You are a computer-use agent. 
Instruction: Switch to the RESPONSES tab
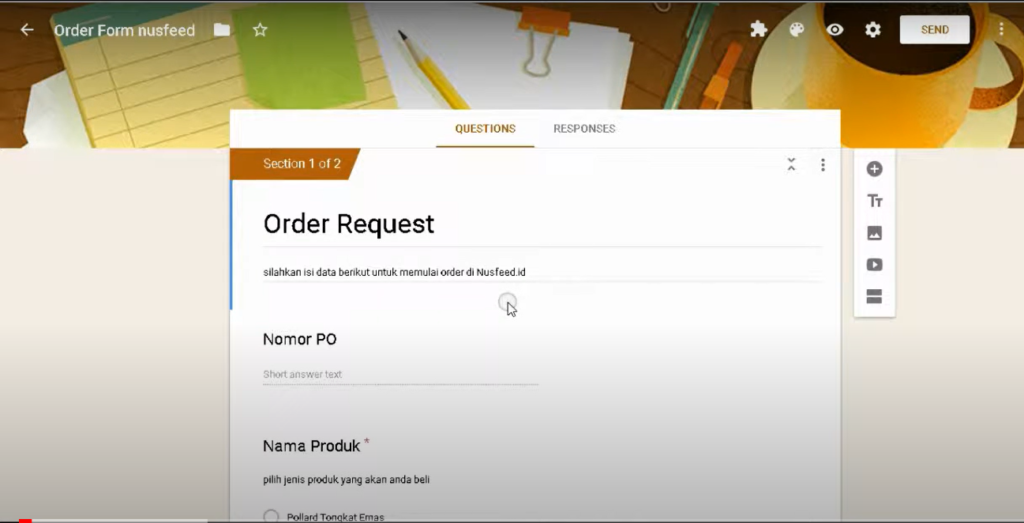[584, 129]
